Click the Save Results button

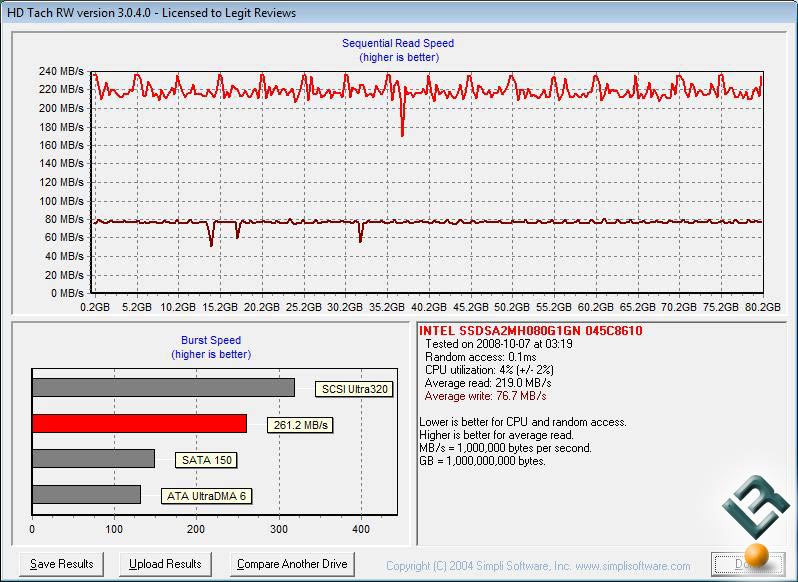(62, 564)
